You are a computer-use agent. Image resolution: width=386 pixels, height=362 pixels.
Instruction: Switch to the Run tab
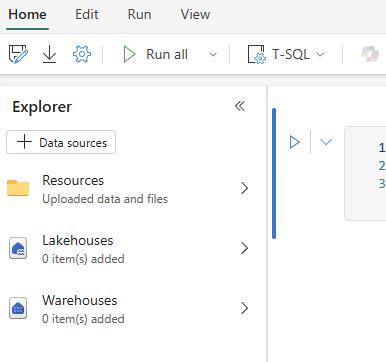139,15
